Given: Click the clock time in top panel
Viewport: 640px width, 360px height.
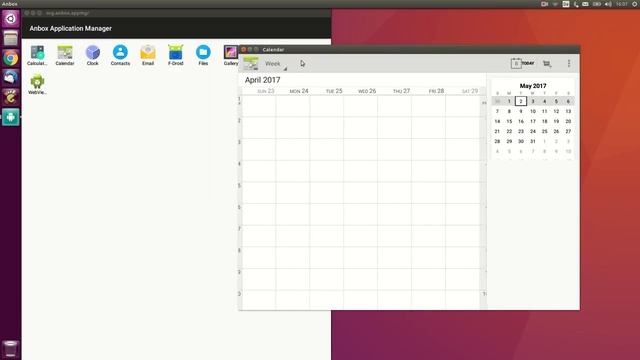Looking at the screenshot, I should (x=622, y=4).
